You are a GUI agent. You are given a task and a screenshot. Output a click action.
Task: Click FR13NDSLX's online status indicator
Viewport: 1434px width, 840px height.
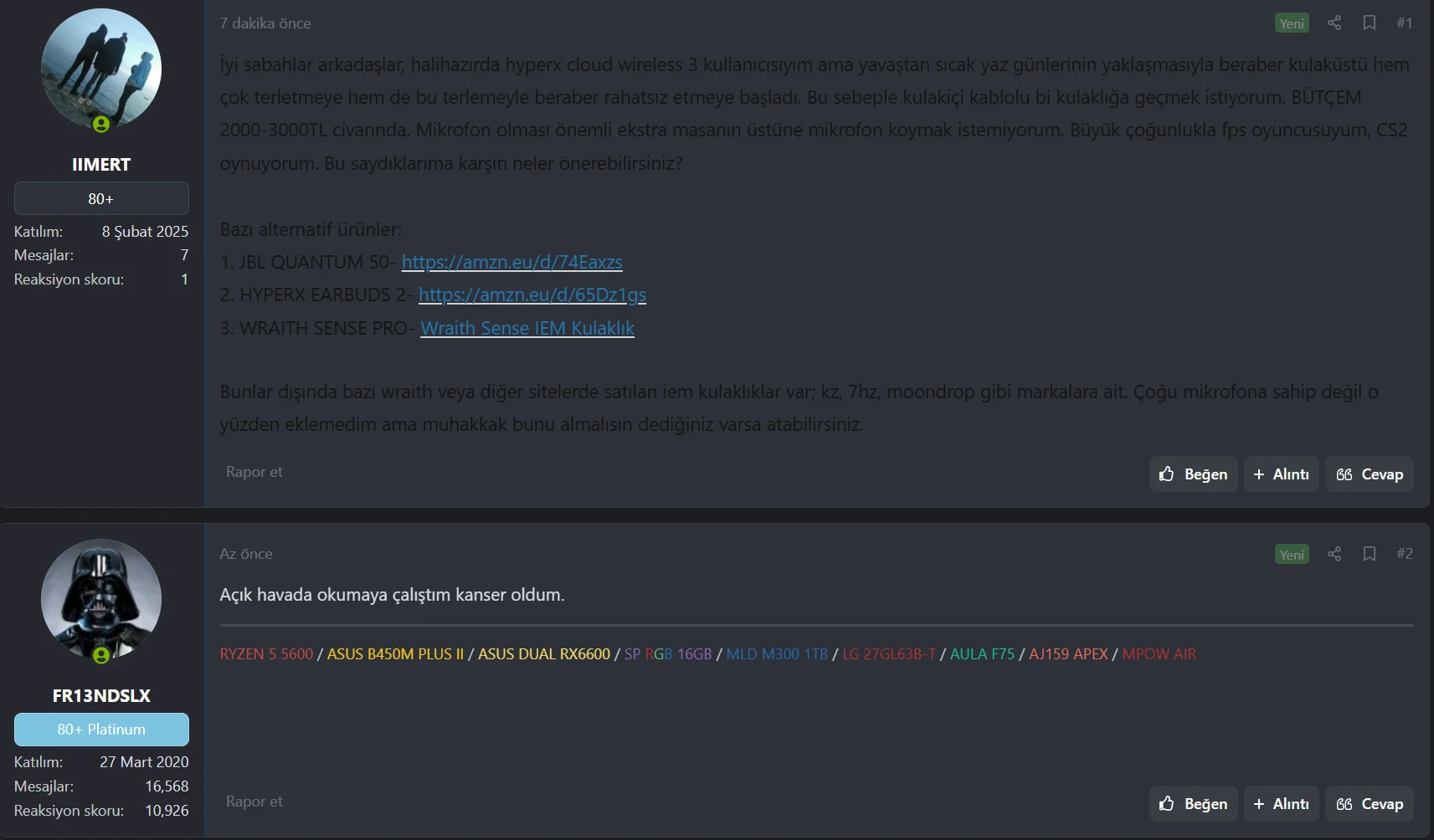coord(101,655)
